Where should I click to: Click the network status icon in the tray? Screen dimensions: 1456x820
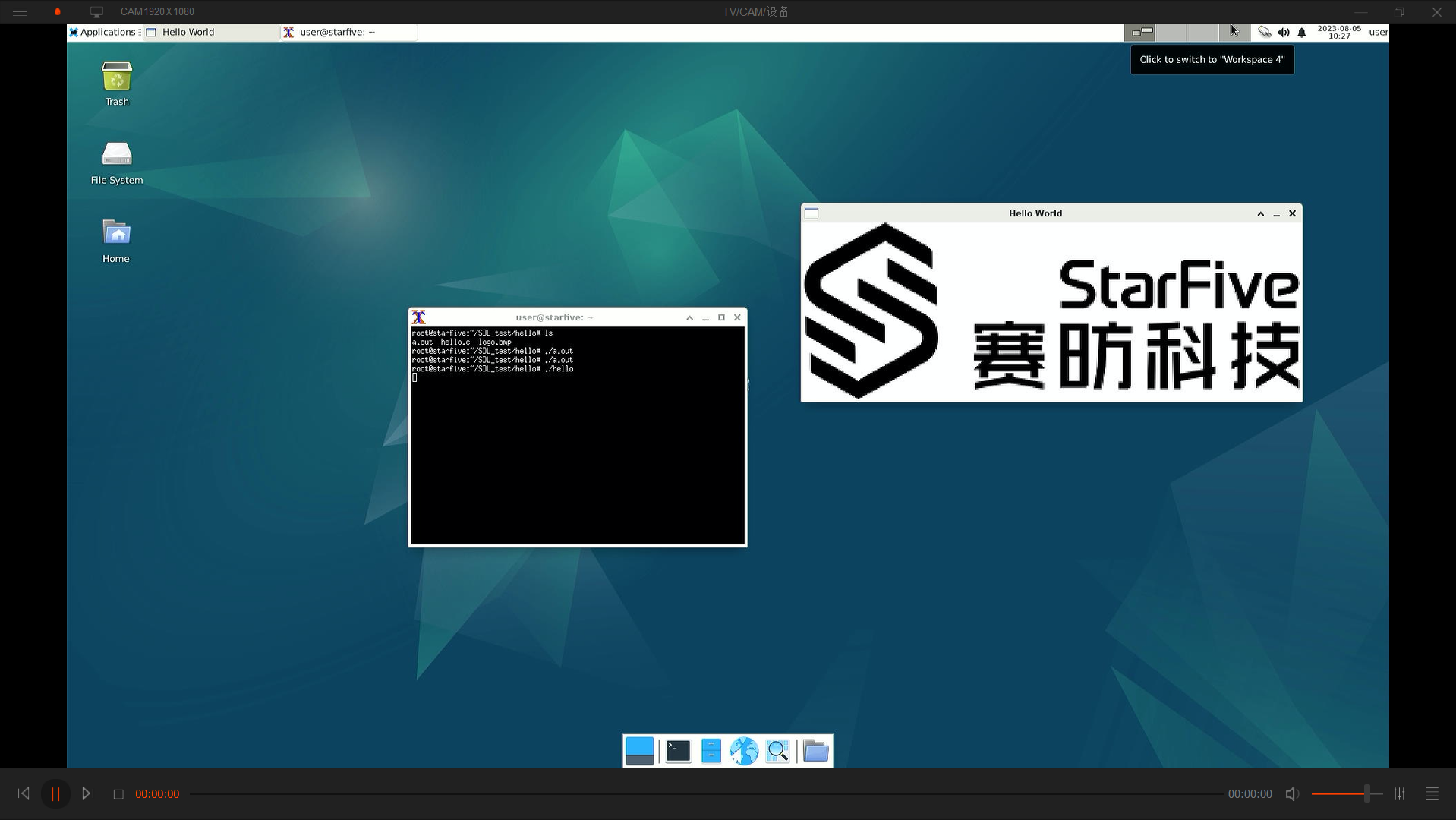tap(1264, 32)
